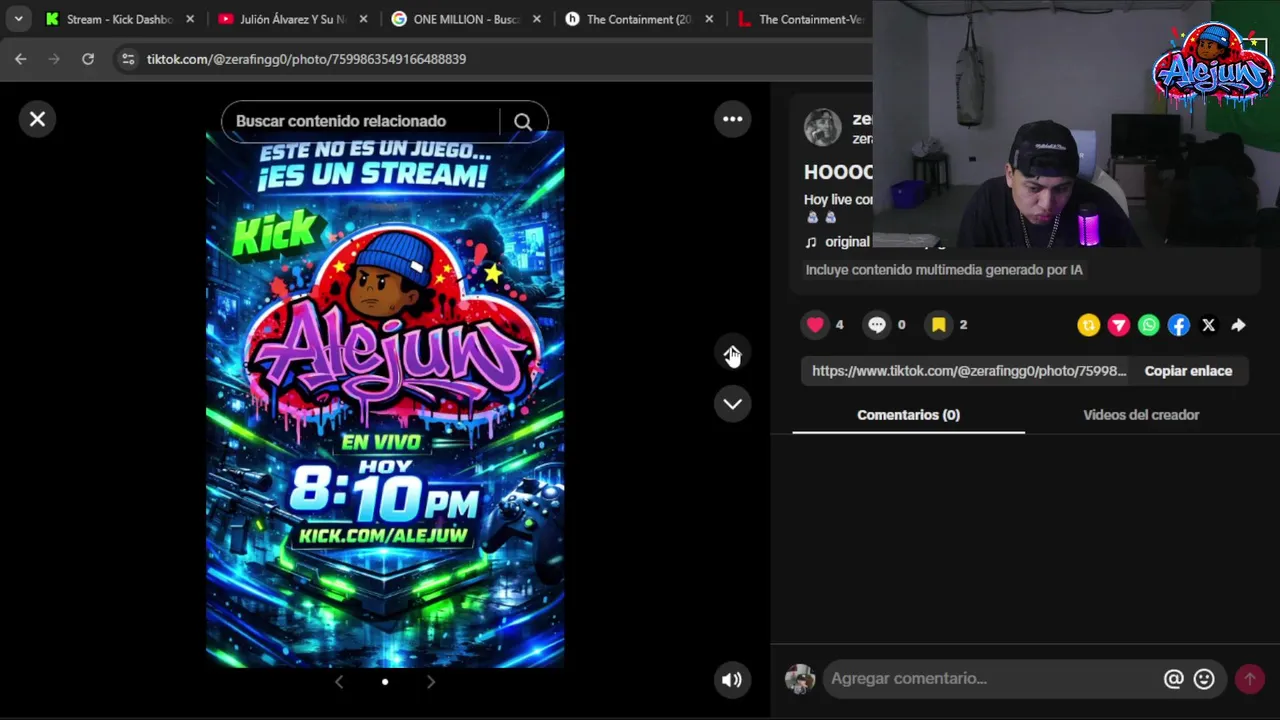1280x720 pixels.
Task: Send to friends with red share icon
Action: point(1118,325)
